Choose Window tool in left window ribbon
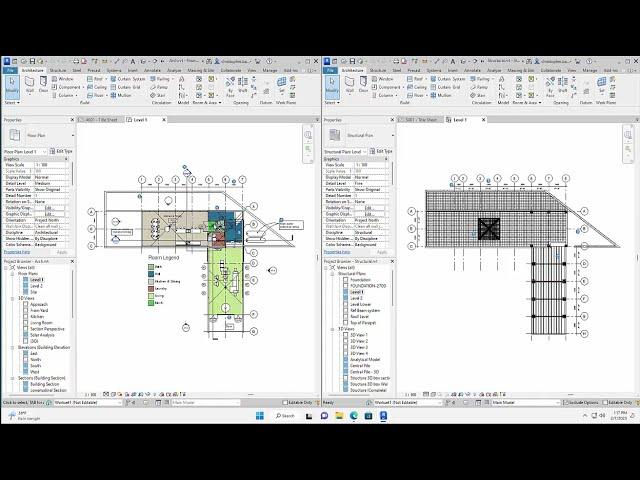 coord(63,79)
